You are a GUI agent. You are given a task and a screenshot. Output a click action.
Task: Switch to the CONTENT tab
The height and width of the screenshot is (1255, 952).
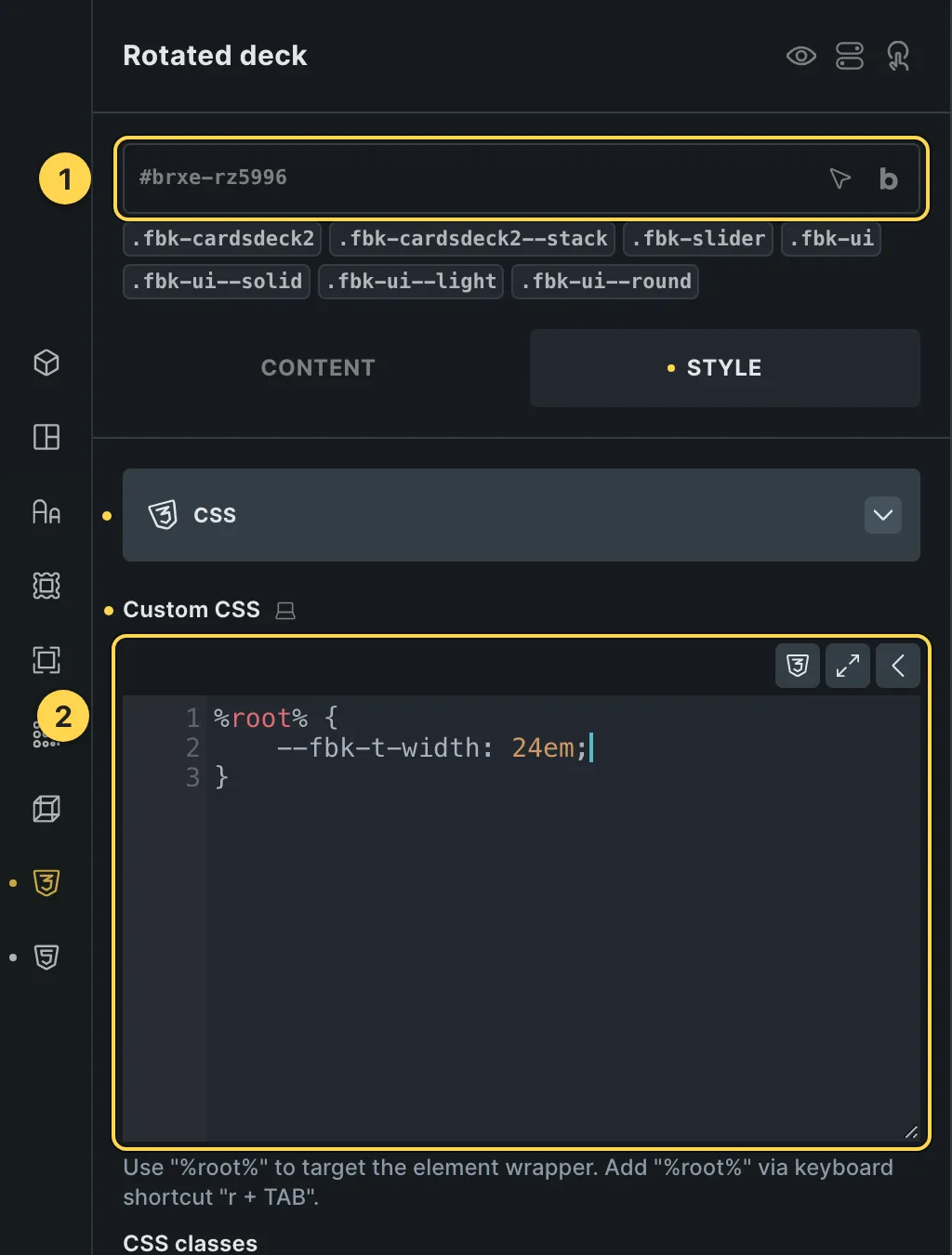pyautogui.click(x=318, y=368)
